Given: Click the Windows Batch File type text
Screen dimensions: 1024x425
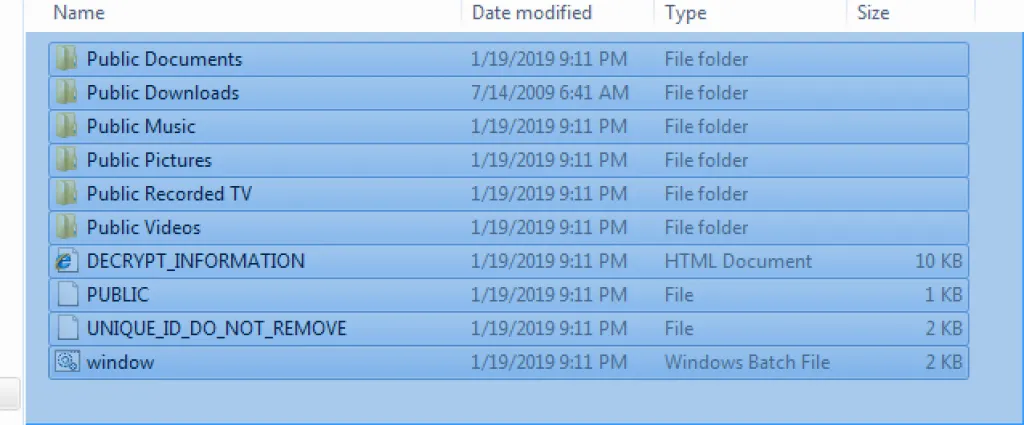Looking at the screenshot, I should click(747, 363).
